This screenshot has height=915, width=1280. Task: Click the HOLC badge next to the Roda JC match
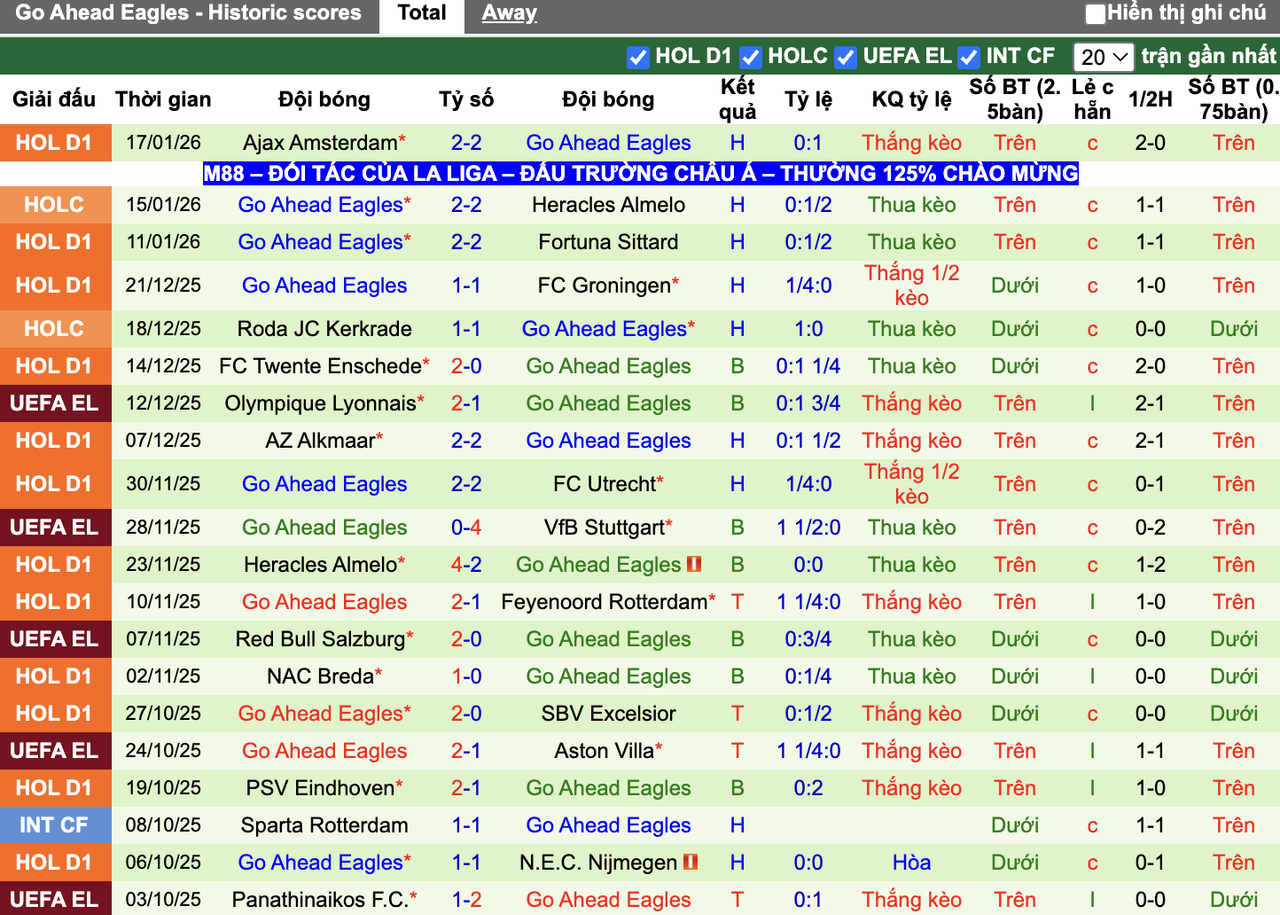tap(56, 328)
